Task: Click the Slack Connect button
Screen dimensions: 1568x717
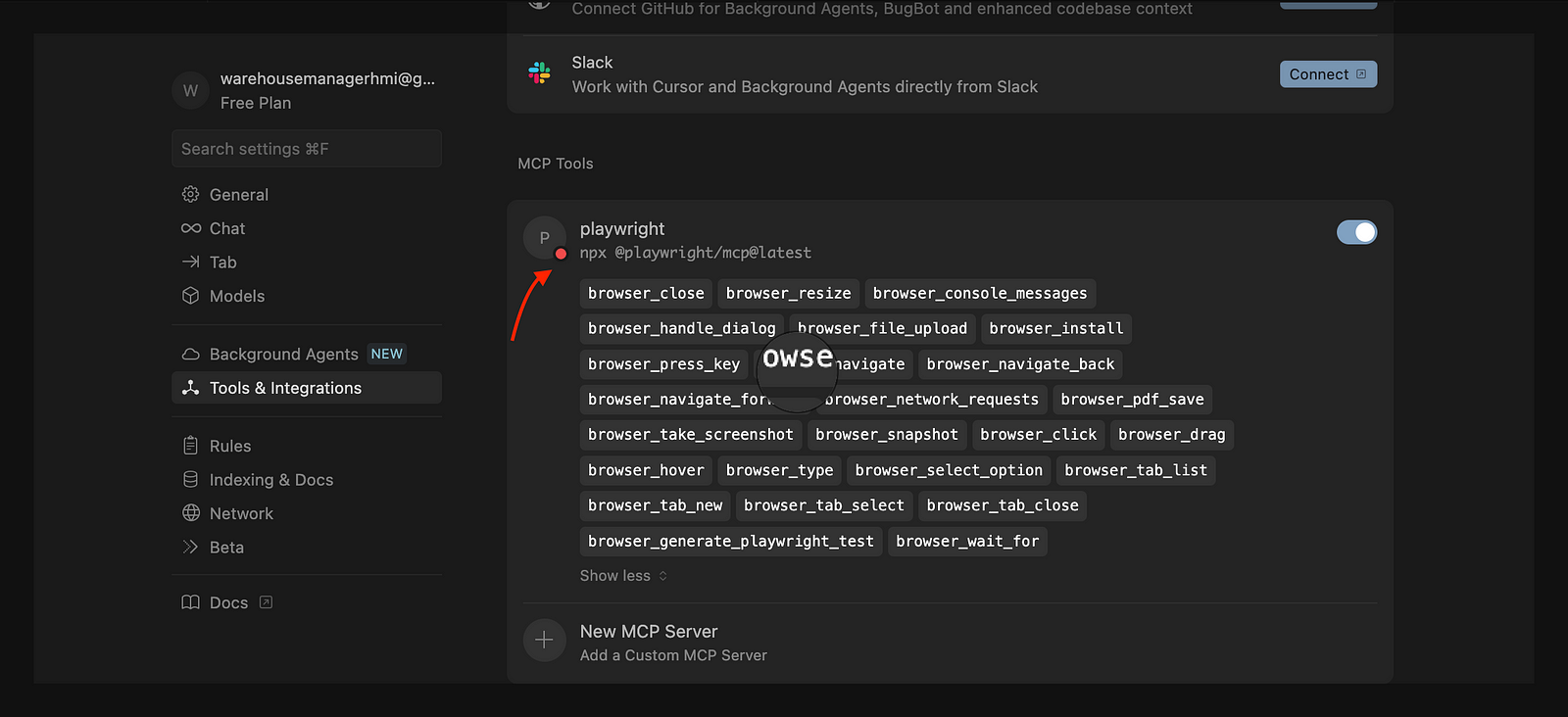Action: [x=1328, y=74]
